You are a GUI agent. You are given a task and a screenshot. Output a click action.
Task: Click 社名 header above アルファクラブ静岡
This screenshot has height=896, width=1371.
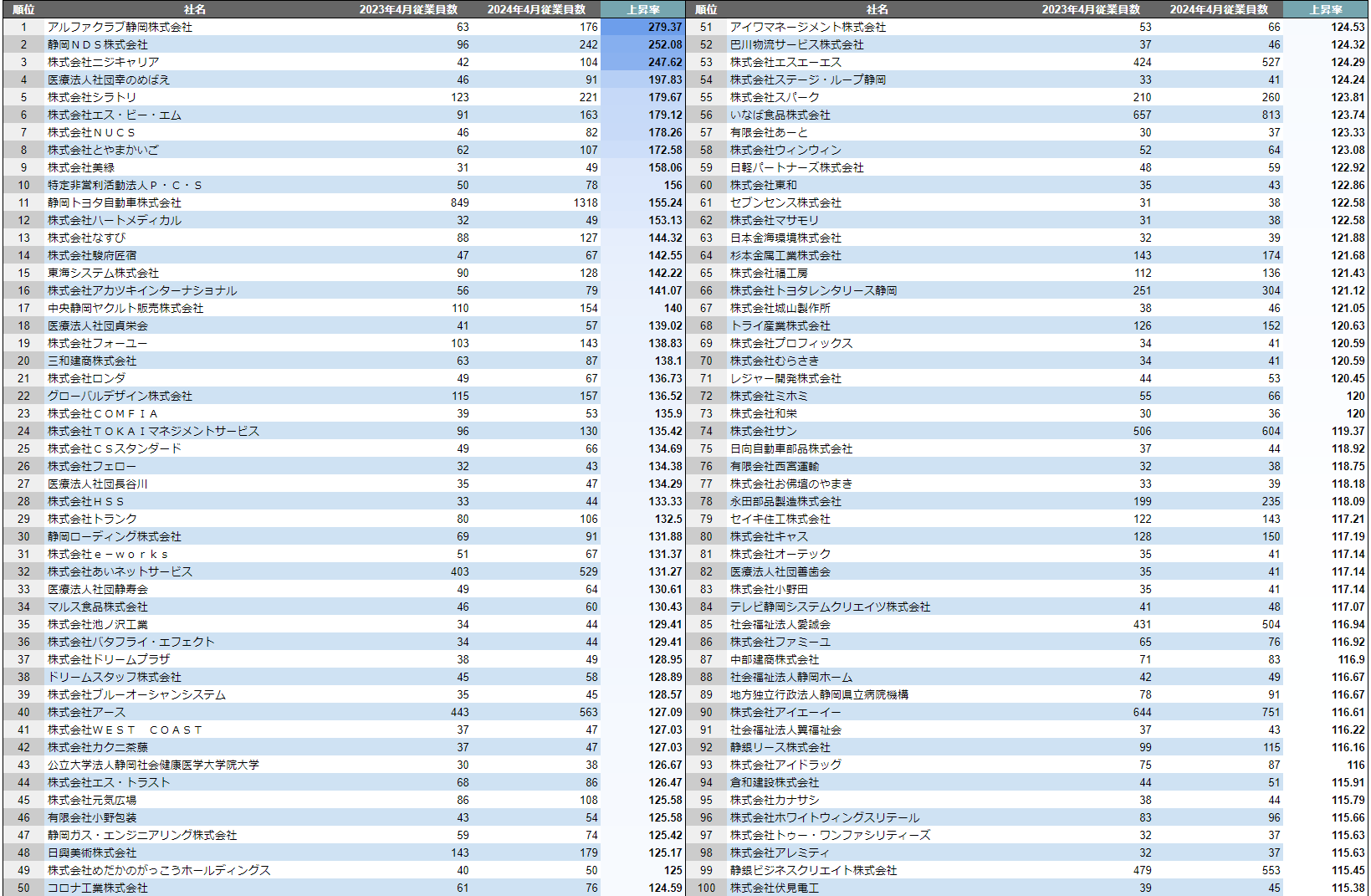coord(195,9)
